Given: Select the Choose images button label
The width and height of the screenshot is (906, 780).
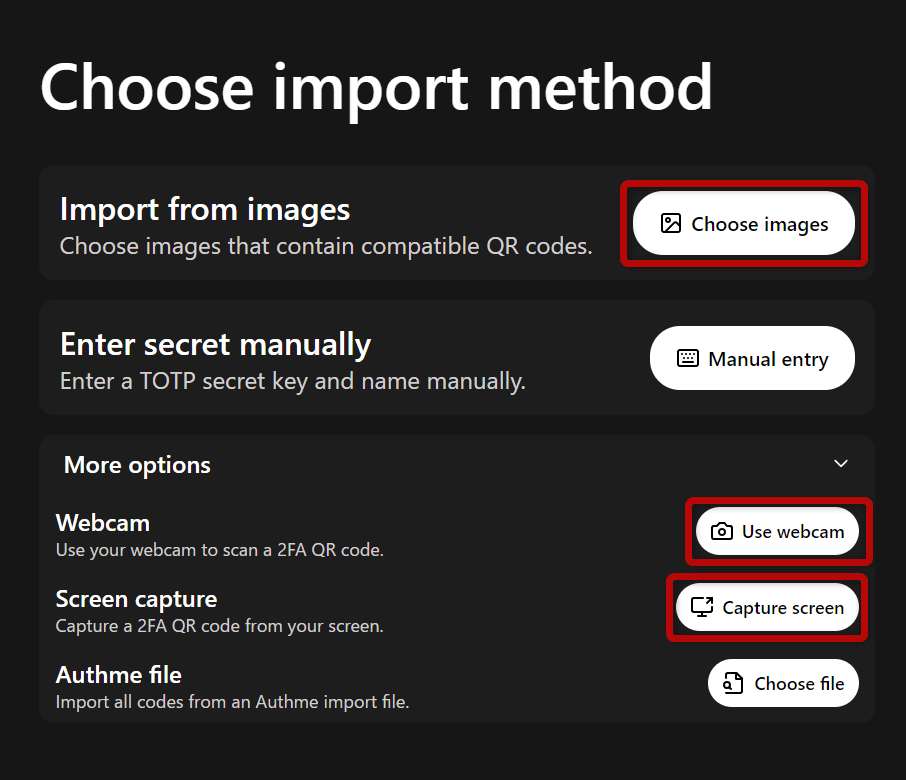Looking at the screenshot, I should click(x=759, y=224).
